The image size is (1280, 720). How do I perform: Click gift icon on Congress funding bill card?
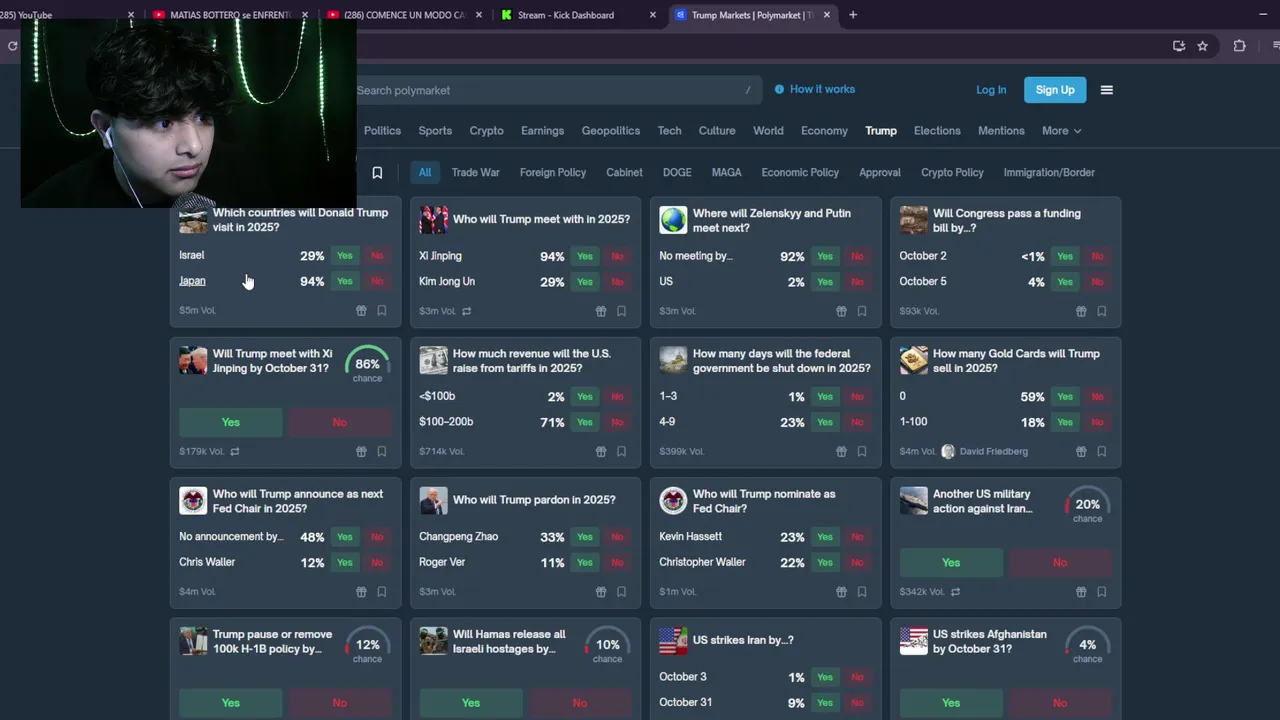(1081, 311)
